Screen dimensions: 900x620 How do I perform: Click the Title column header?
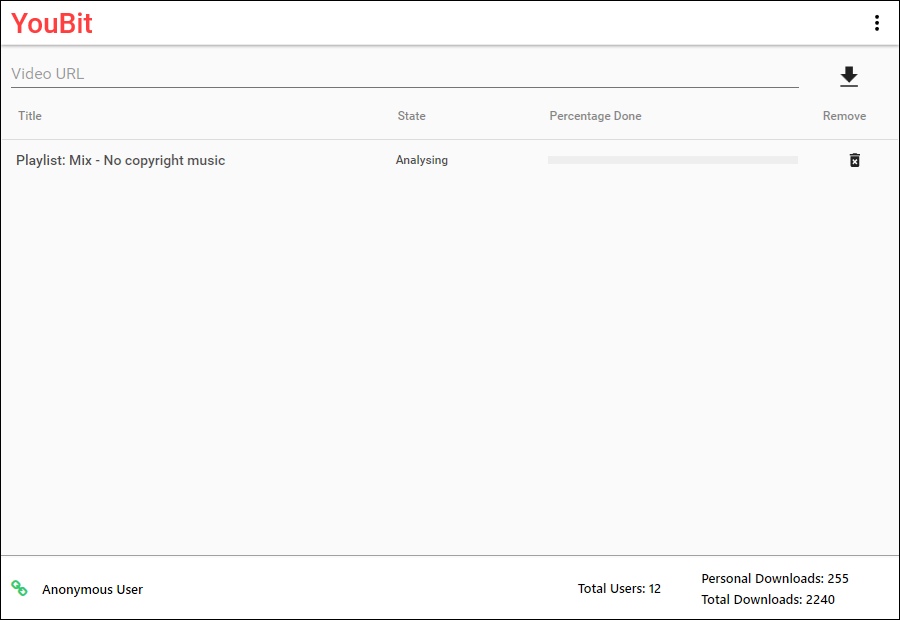(x=30, y=116)
